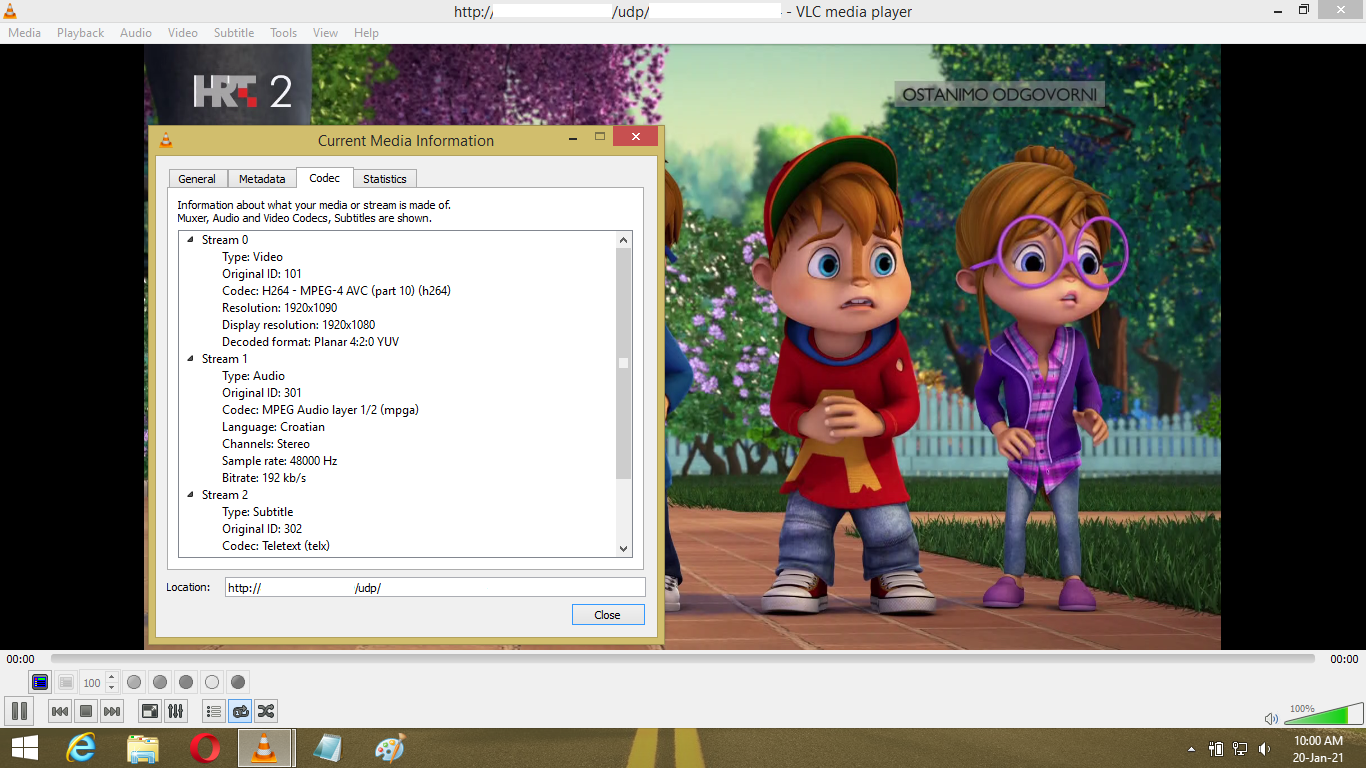This screenshot has width=1366, height=768.
Task: Select 'Decoded format: Planar 4:2:0 YUV' row
Action: pyautogui.click(x=311, y=342)
